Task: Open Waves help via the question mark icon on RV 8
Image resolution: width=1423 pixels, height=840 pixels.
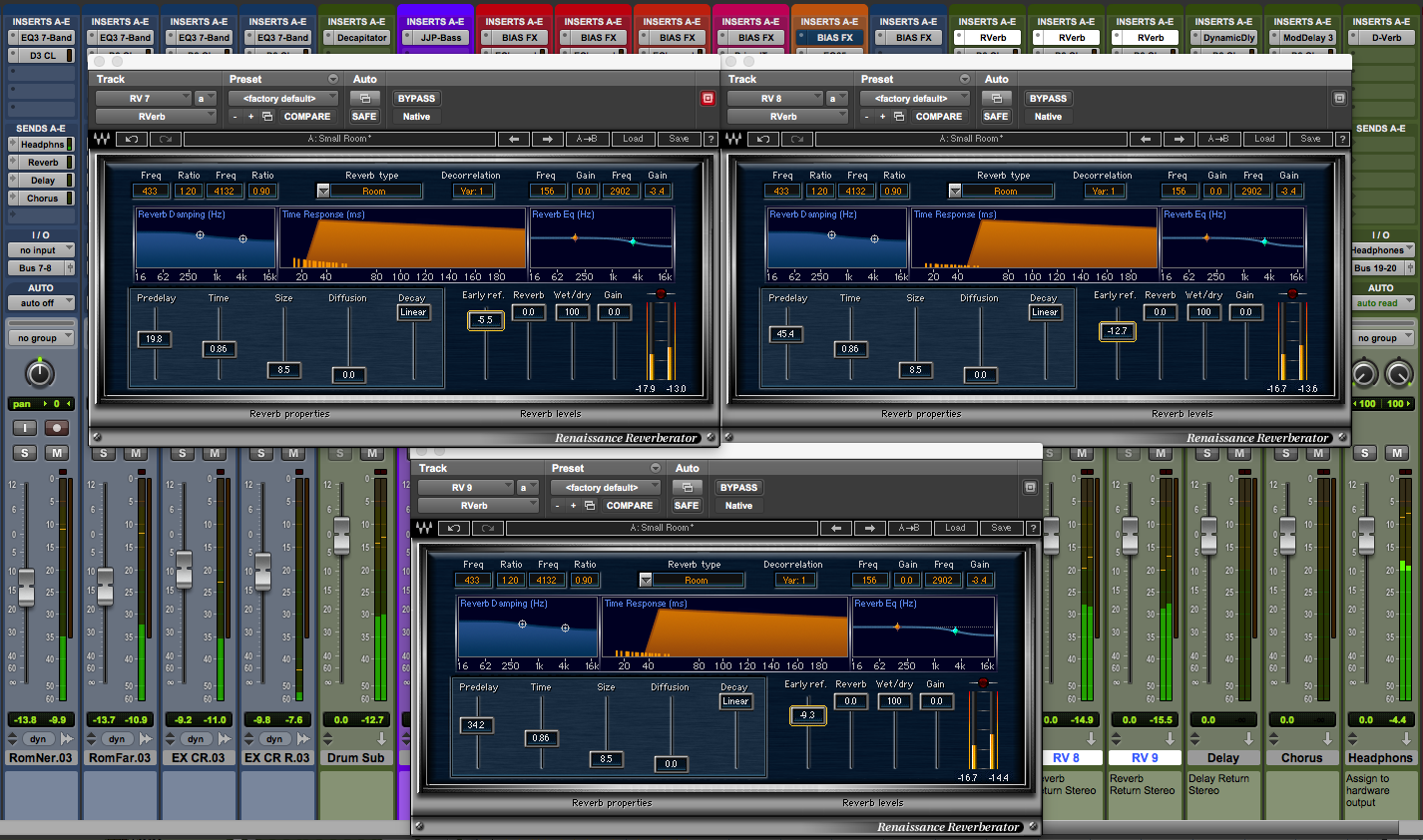Action: tap(1344, 139)
